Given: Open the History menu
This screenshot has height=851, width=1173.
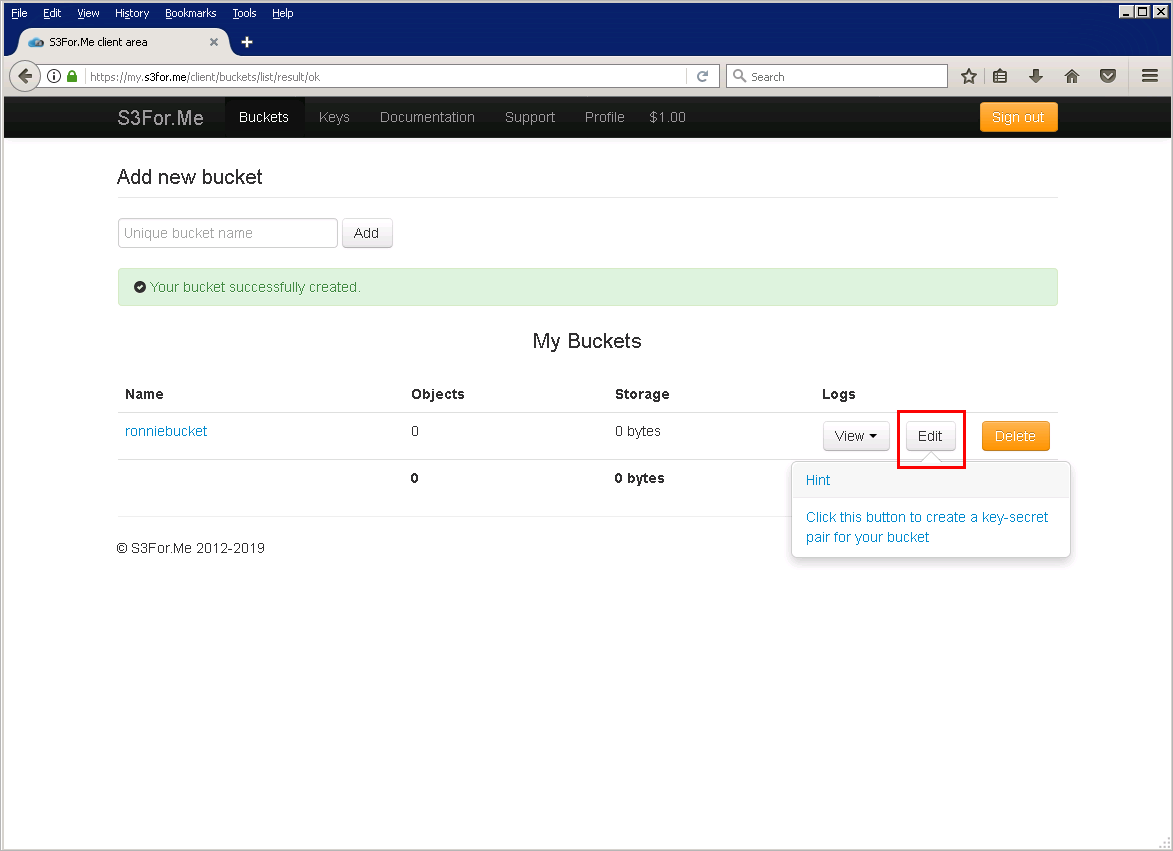Looking at the screenshot, I should coord(132,13).
